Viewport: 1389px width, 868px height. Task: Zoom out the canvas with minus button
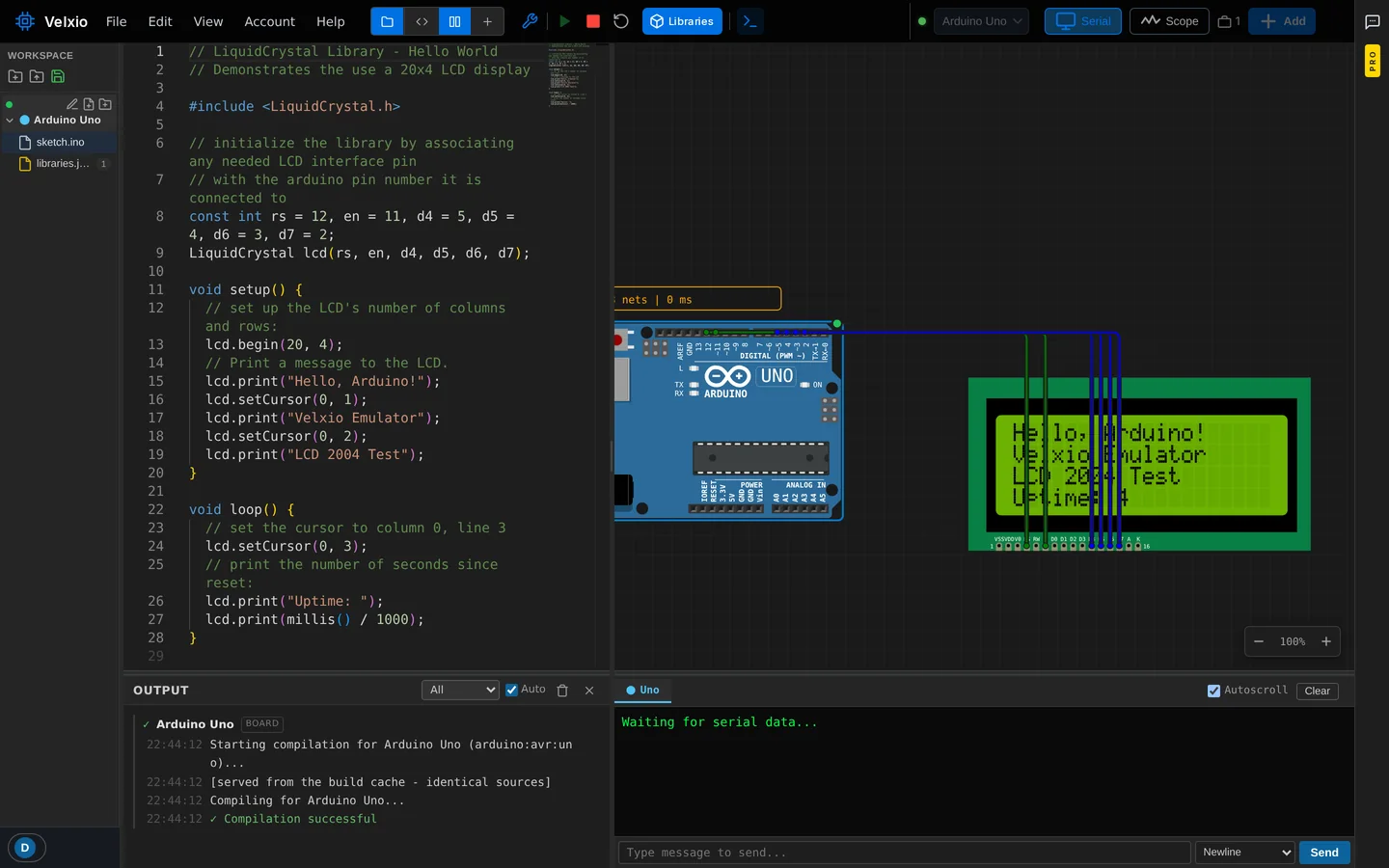[1259, 641]
